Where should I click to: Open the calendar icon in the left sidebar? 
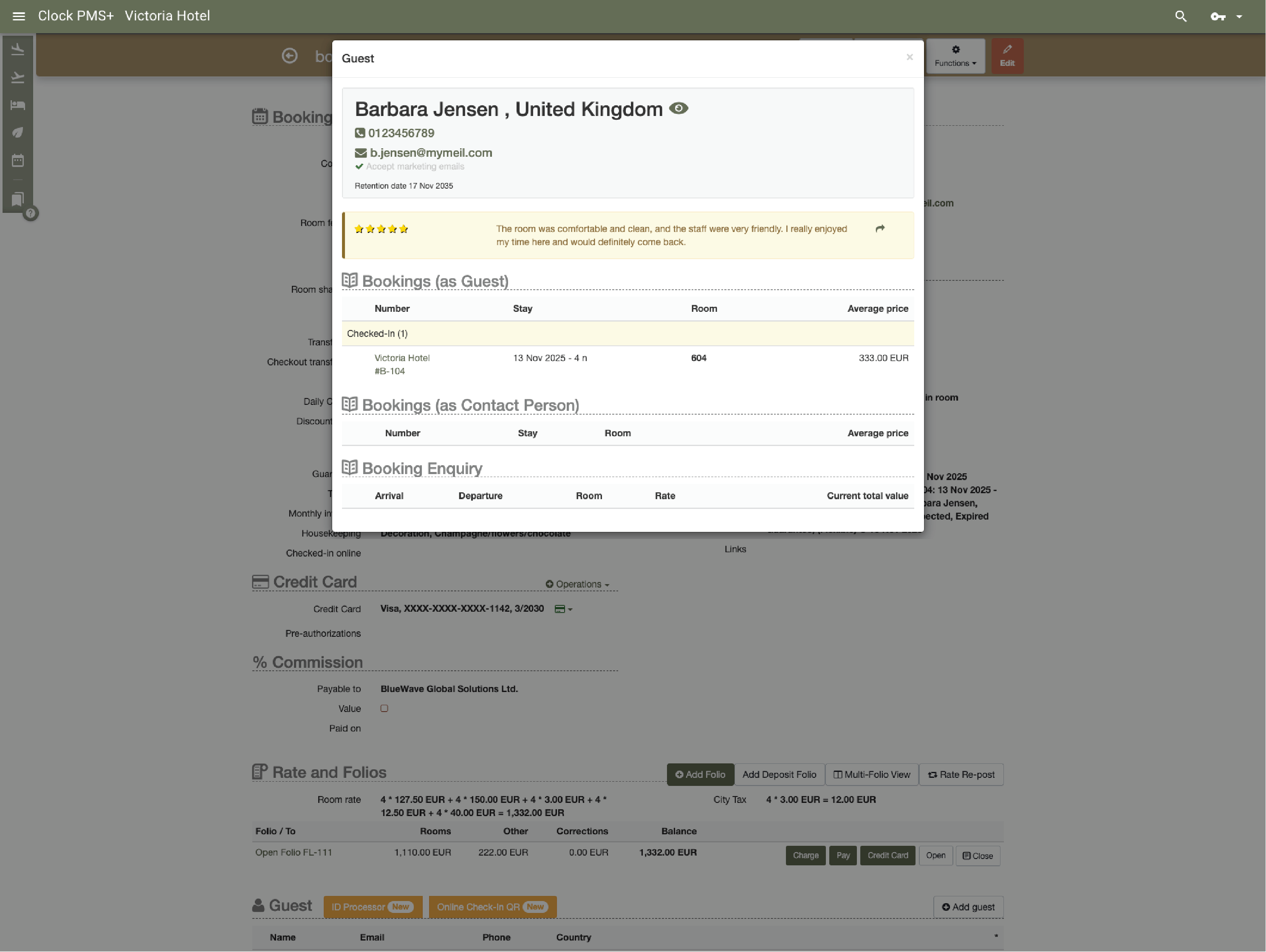pos(18,161)
